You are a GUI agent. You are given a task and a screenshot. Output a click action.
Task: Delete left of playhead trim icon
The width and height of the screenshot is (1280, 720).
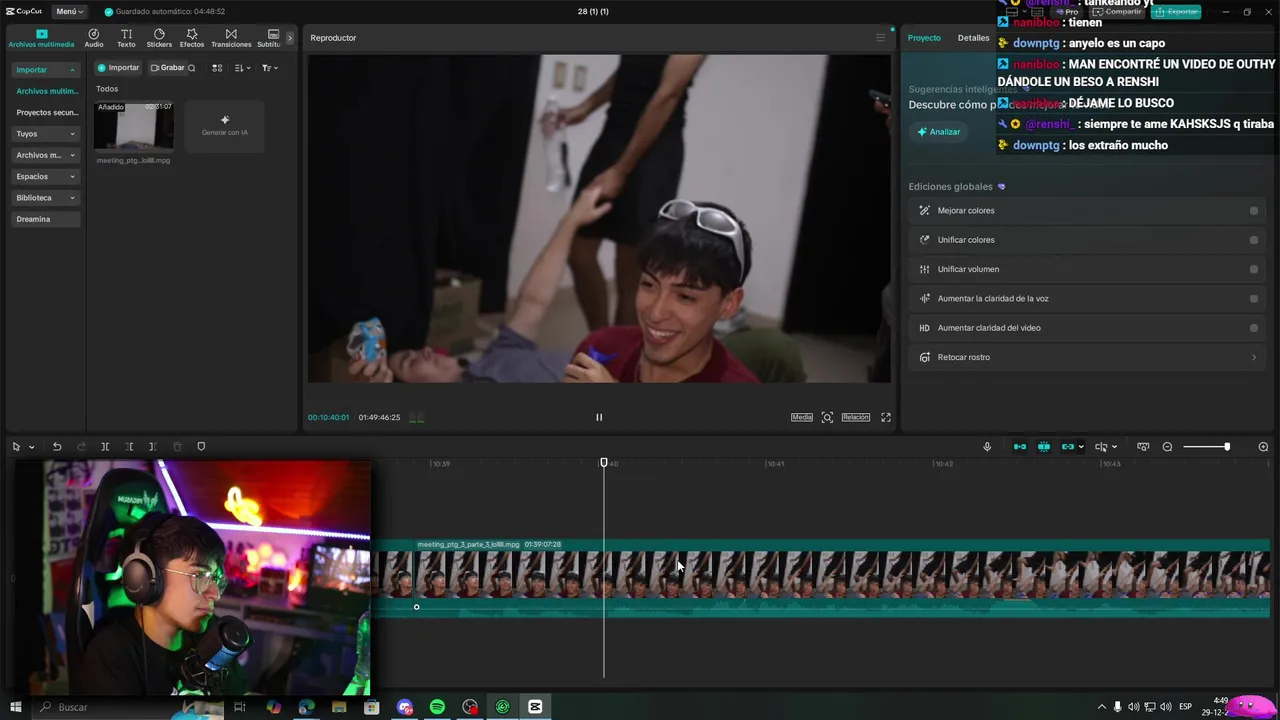point(129,447)
